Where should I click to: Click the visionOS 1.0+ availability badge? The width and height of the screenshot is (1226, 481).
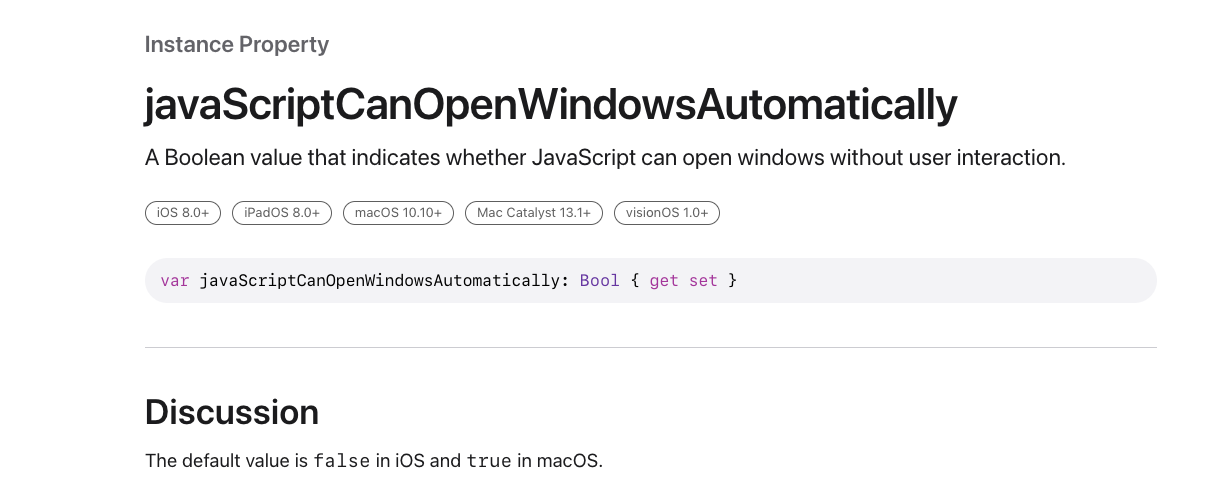[x=667, y=212]
